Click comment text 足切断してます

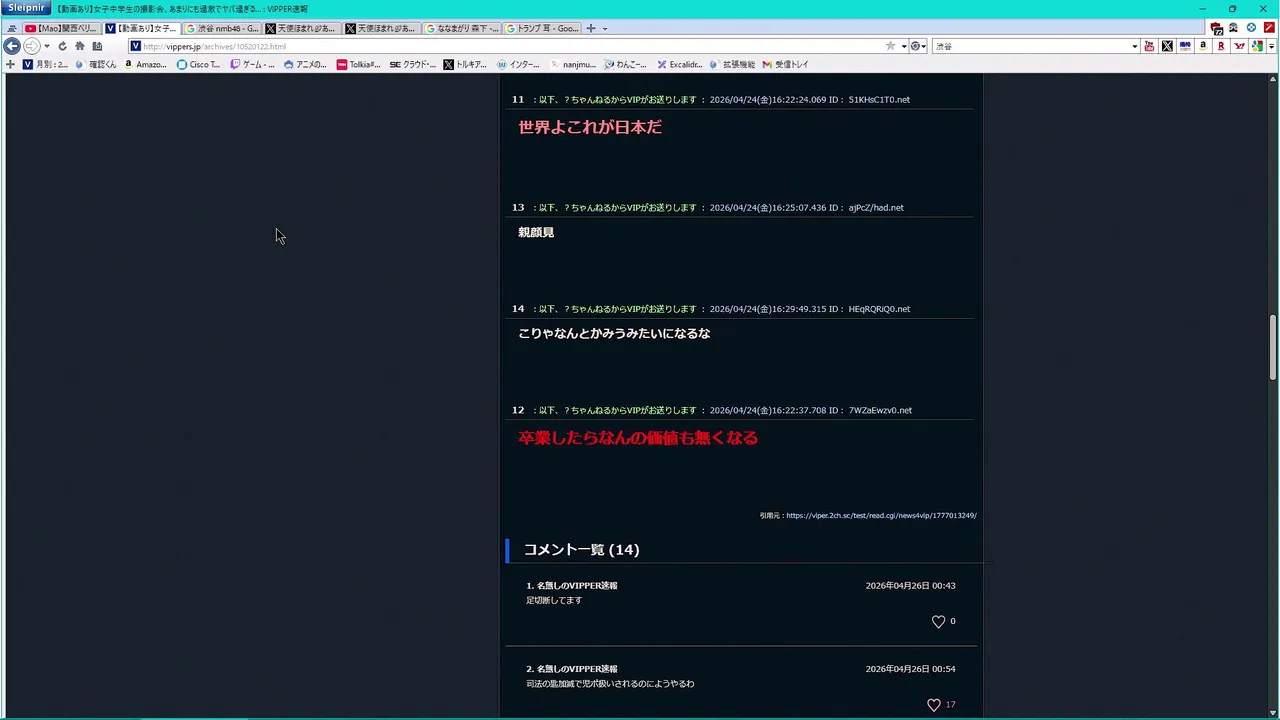tap(554, 600)
